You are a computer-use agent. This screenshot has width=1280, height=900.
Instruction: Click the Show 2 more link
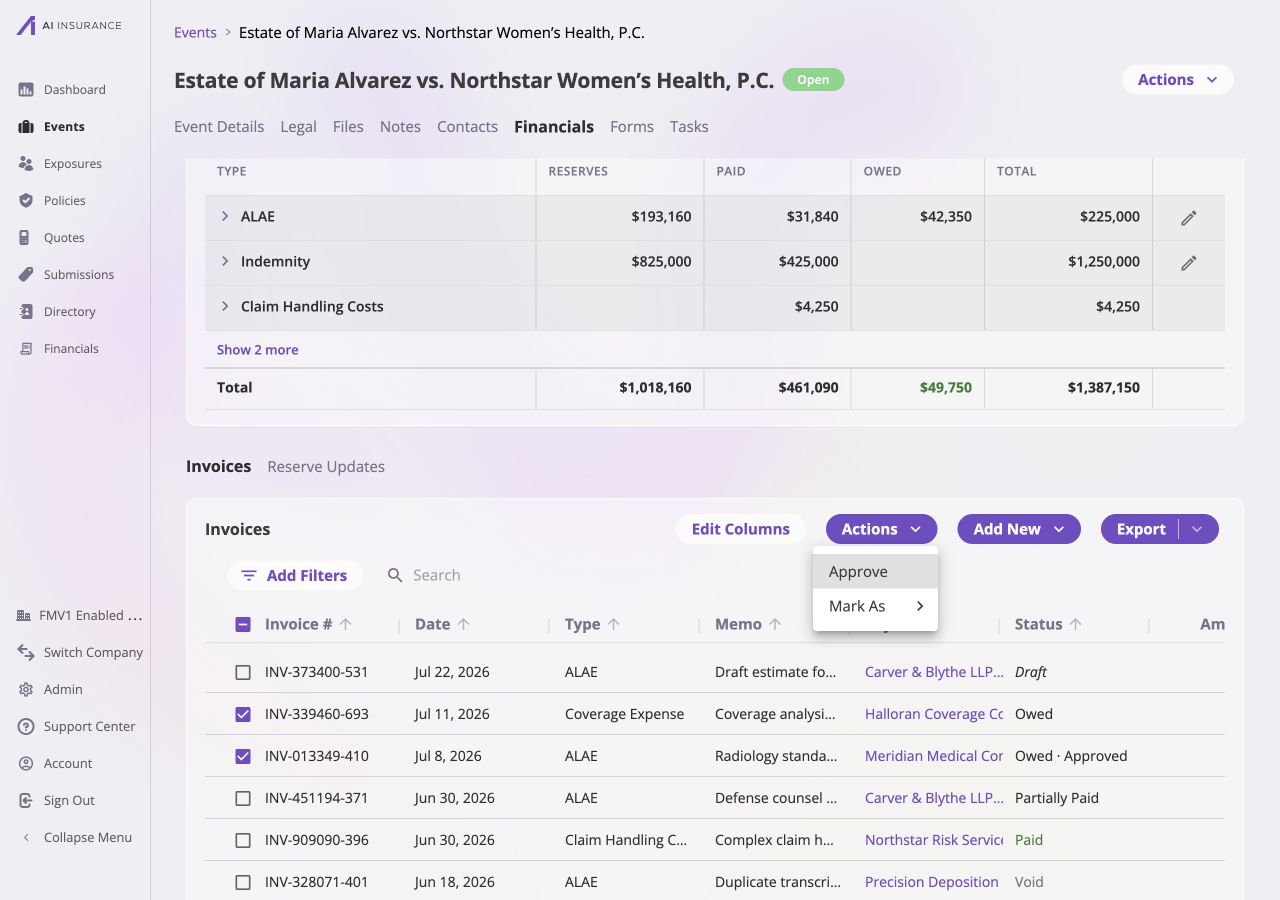pos(257,350)
